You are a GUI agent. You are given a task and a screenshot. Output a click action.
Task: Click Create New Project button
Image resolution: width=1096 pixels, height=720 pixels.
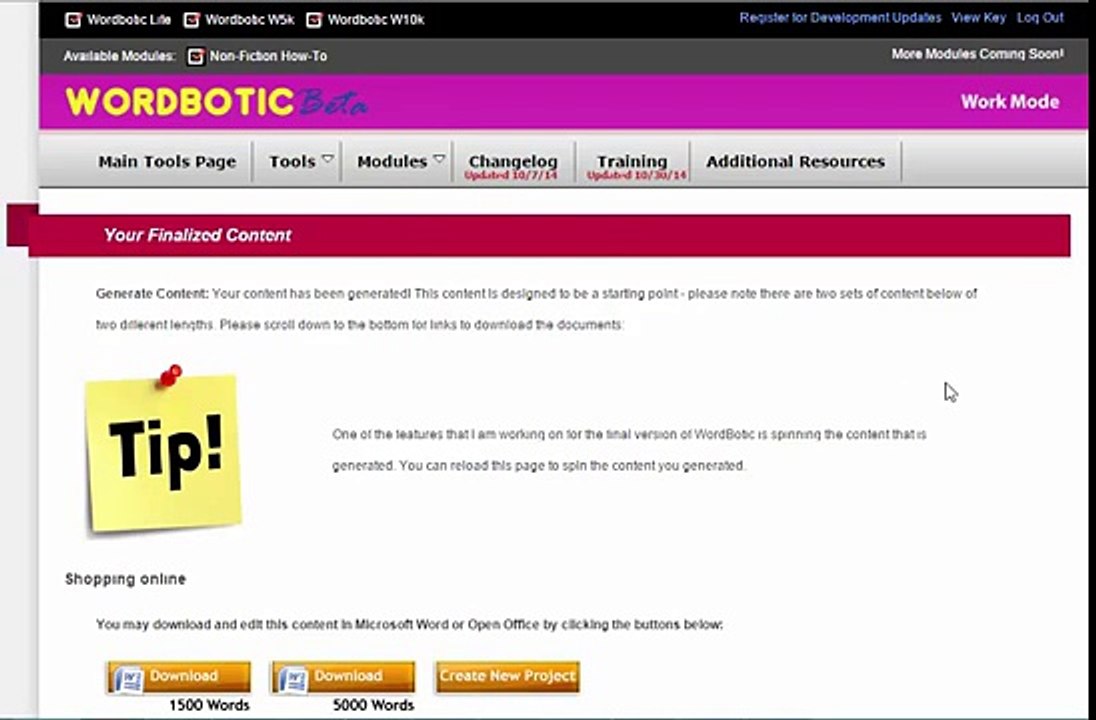pyautogui.click(x=507, y=677)
